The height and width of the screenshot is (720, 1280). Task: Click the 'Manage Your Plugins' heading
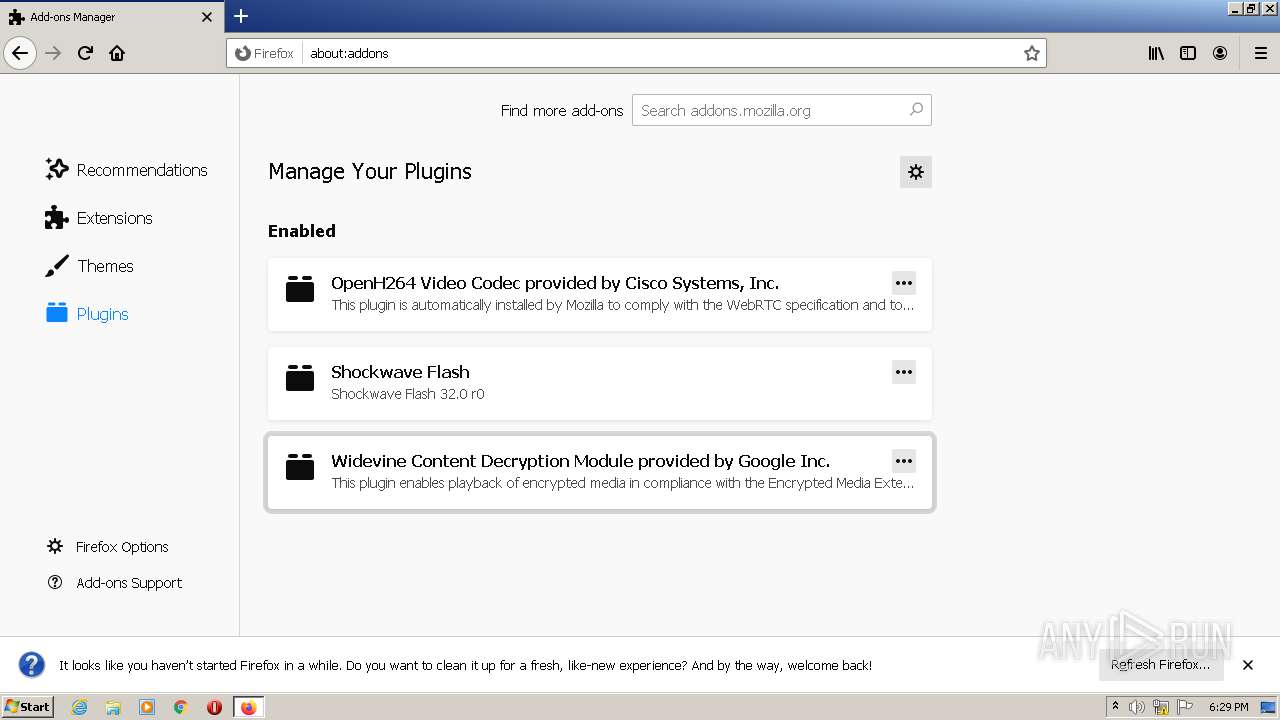(x=370, y=172)
